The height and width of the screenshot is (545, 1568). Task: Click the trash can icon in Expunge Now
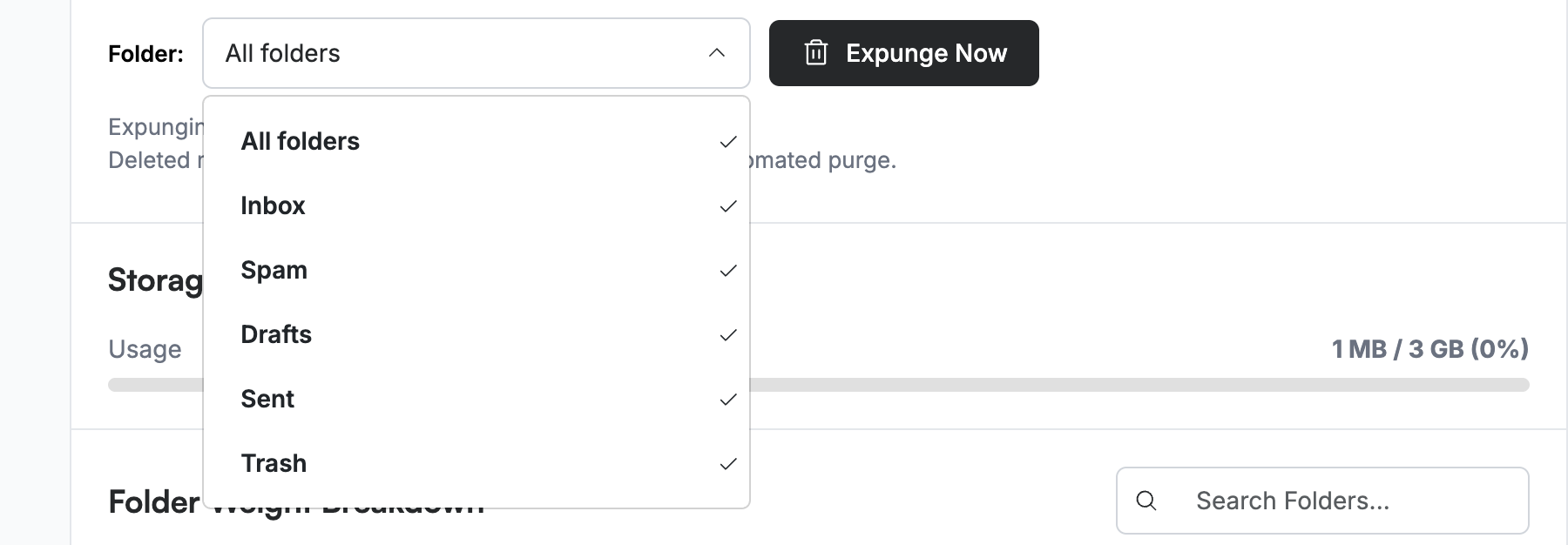(x=815, y=53)
